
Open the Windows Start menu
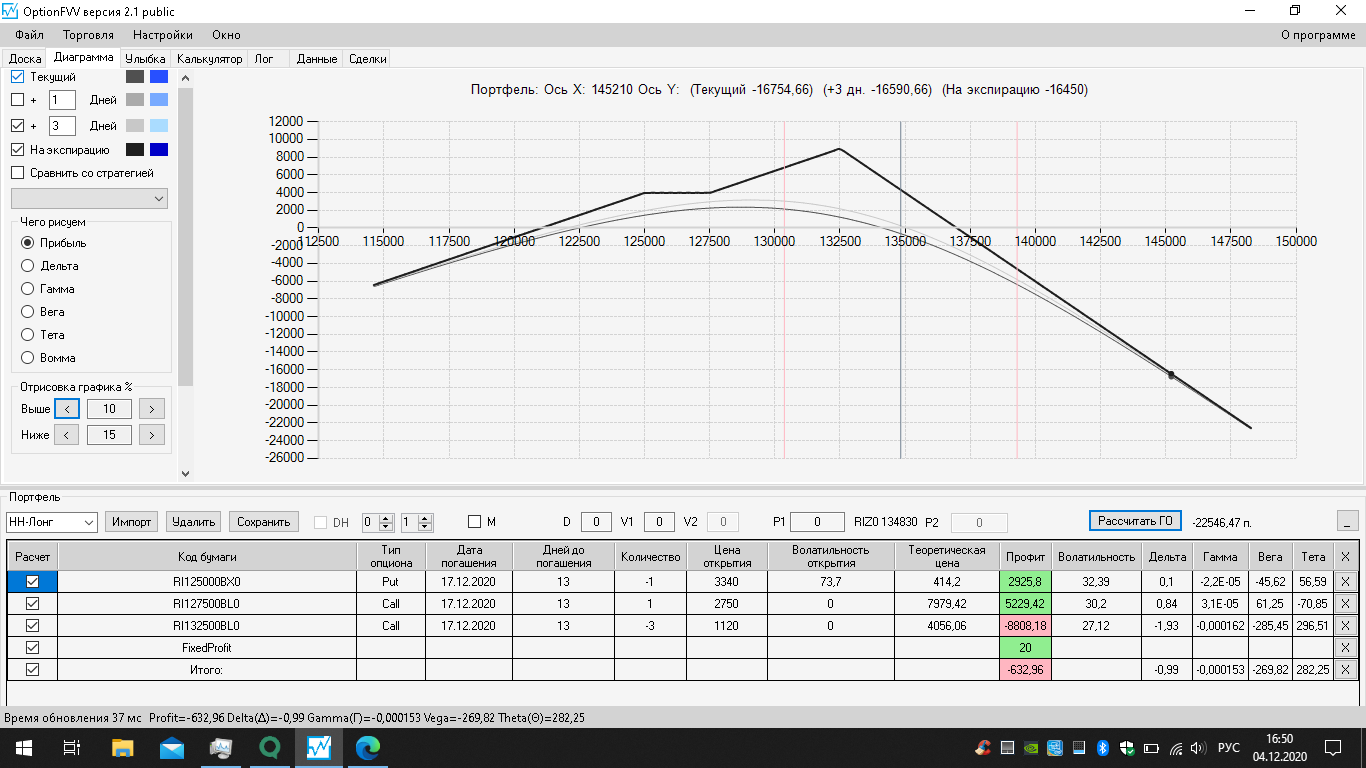[x=22, y=747]
